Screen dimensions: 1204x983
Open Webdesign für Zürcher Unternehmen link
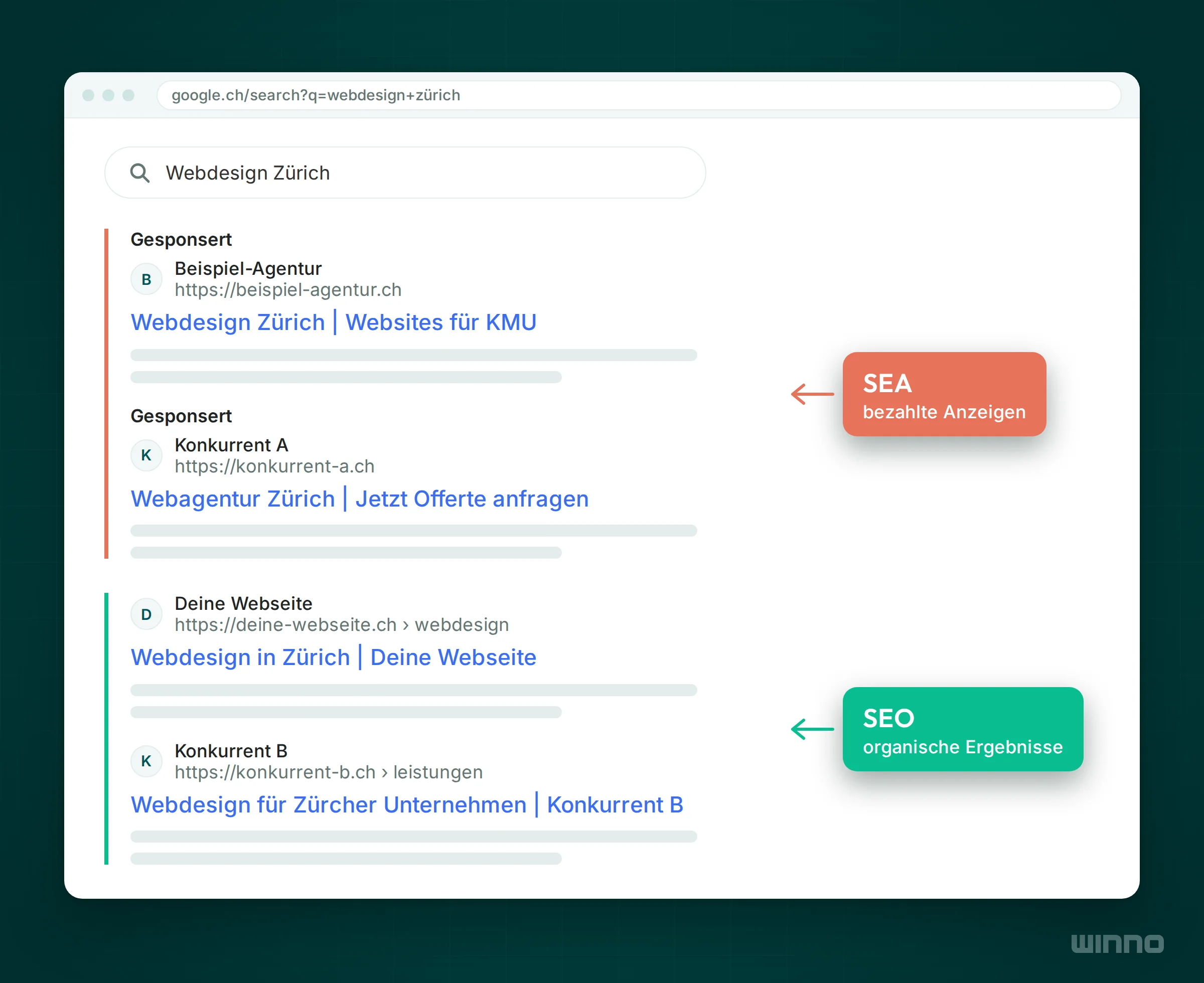(407, 804)
